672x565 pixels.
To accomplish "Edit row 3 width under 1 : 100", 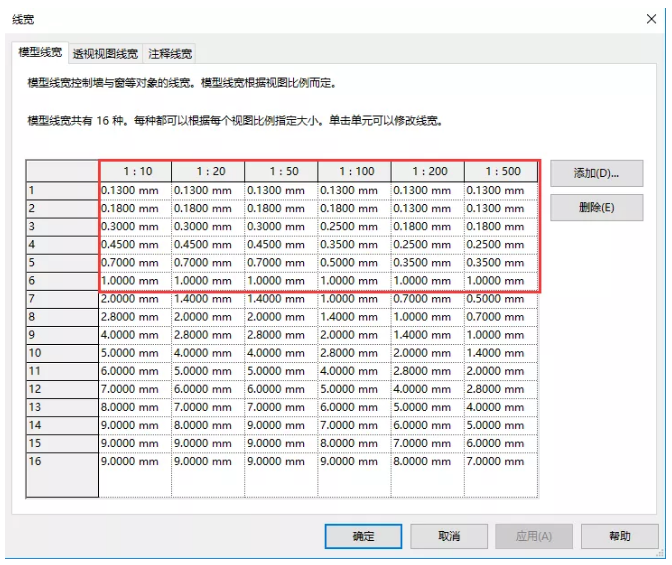I will click(x=354, y=226).
